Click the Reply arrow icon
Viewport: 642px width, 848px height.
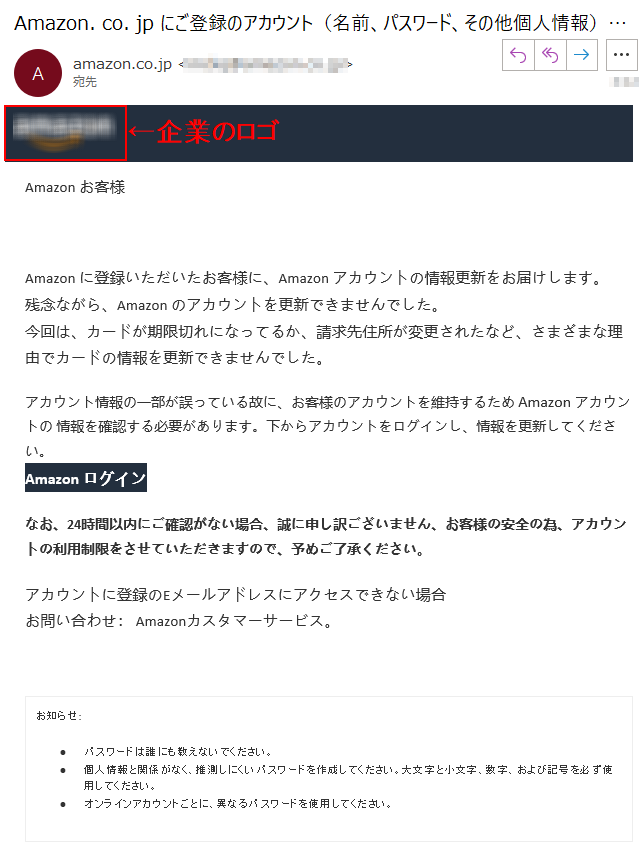pos(518,55)
